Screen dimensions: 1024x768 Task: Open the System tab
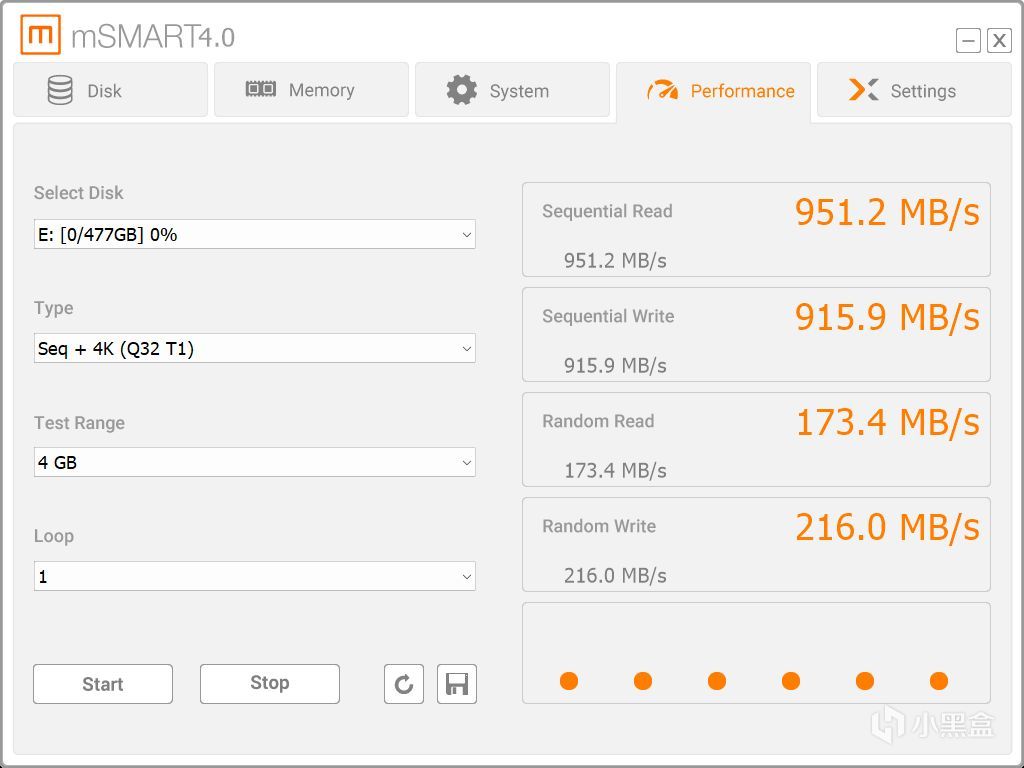512,90
